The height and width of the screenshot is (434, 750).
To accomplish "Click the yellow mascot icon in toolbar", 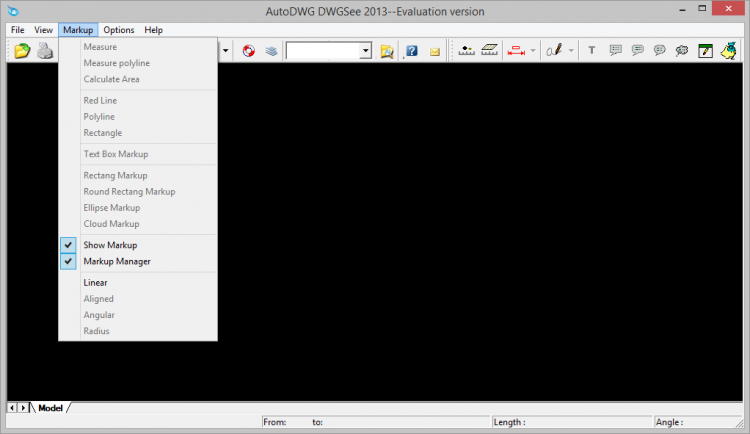I will (729, 51).
